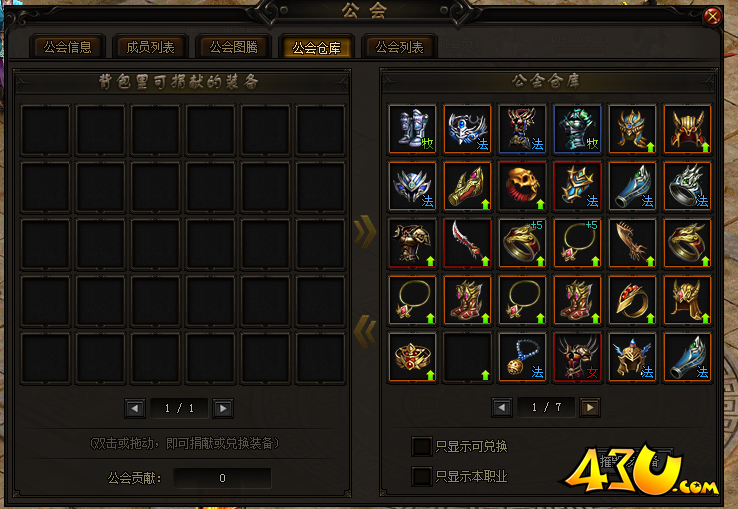This screenshot has width=738, height=509.
Task: Enable 只显示可兑换 checkbox
Action: 421,446
